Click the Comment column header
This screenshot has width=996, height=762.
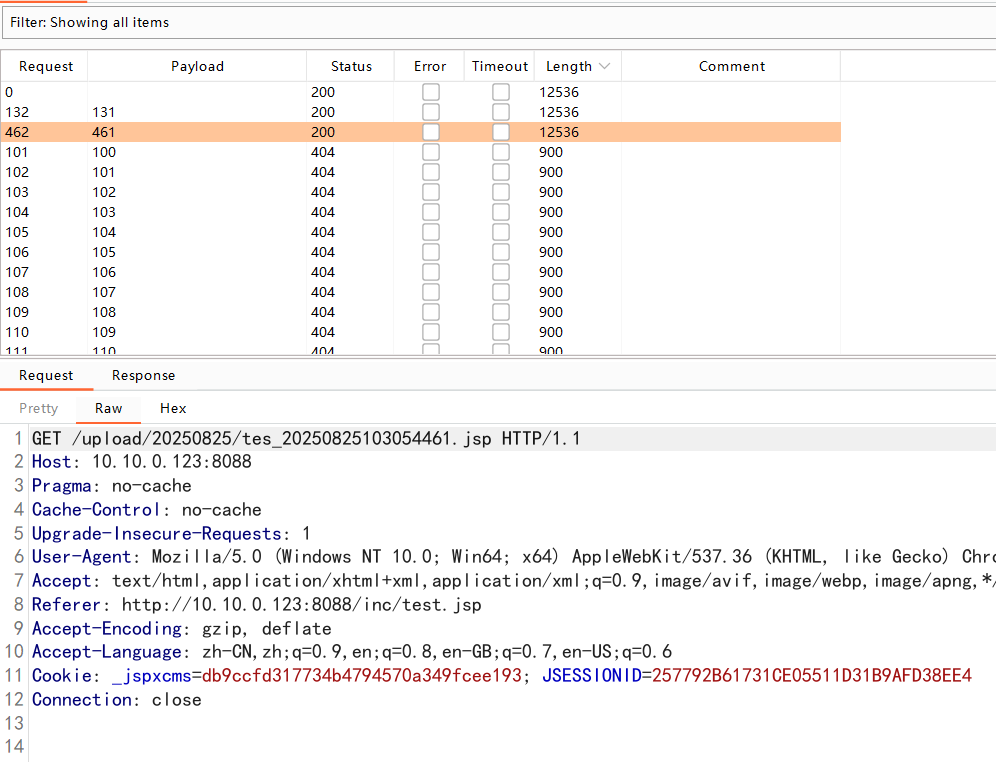731,66
